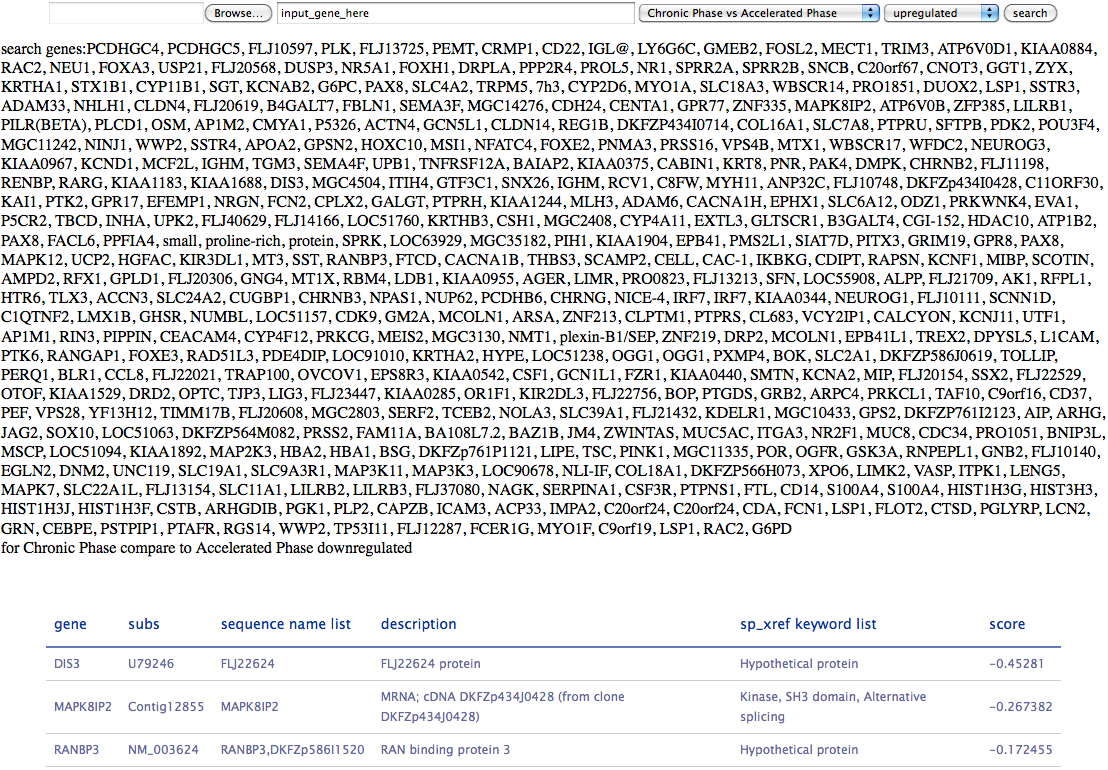Click the empty file path field
This screenshot has width=1108, height=770.
[124, 13]
